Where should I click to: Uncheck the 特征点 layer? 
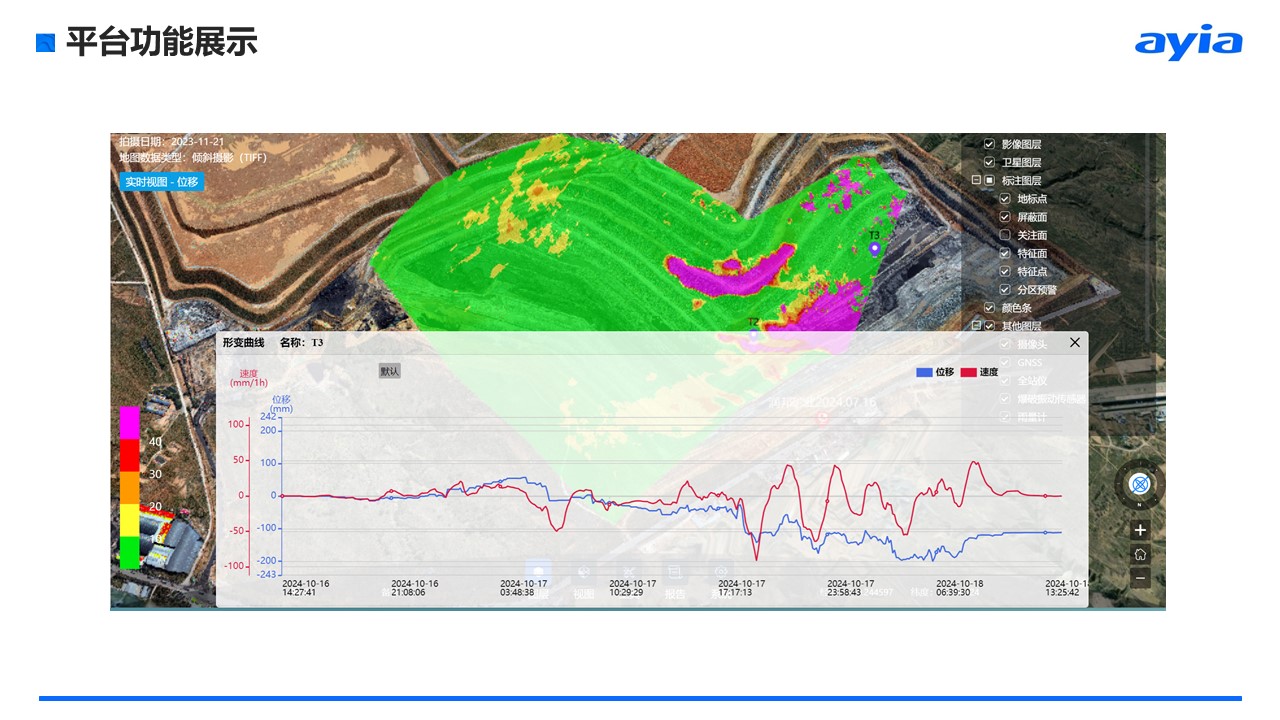1005,271
